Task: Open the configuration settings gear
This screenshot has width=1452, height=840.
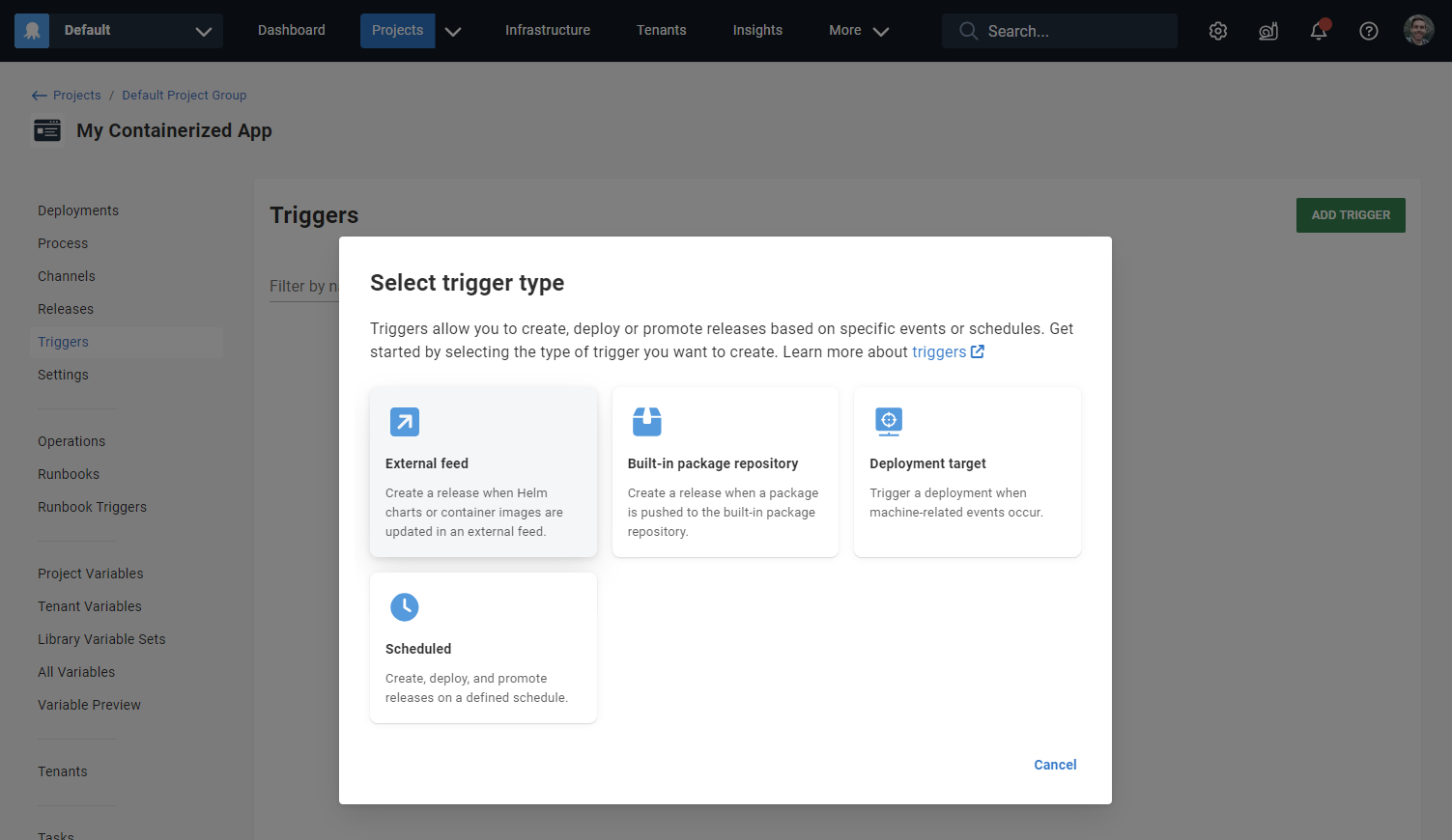Action: (1217, 30)
